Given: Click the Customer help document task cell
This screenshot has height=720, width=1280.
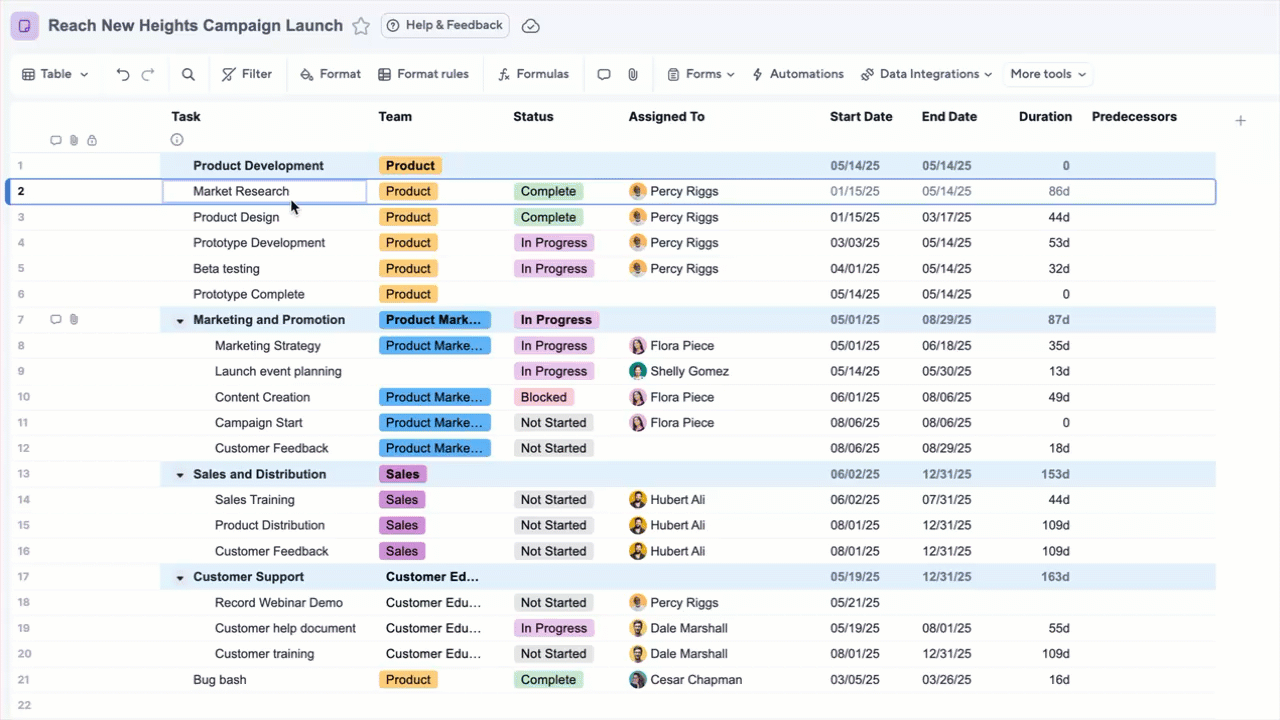Looking at the screenshot, I should coord(265,628).
